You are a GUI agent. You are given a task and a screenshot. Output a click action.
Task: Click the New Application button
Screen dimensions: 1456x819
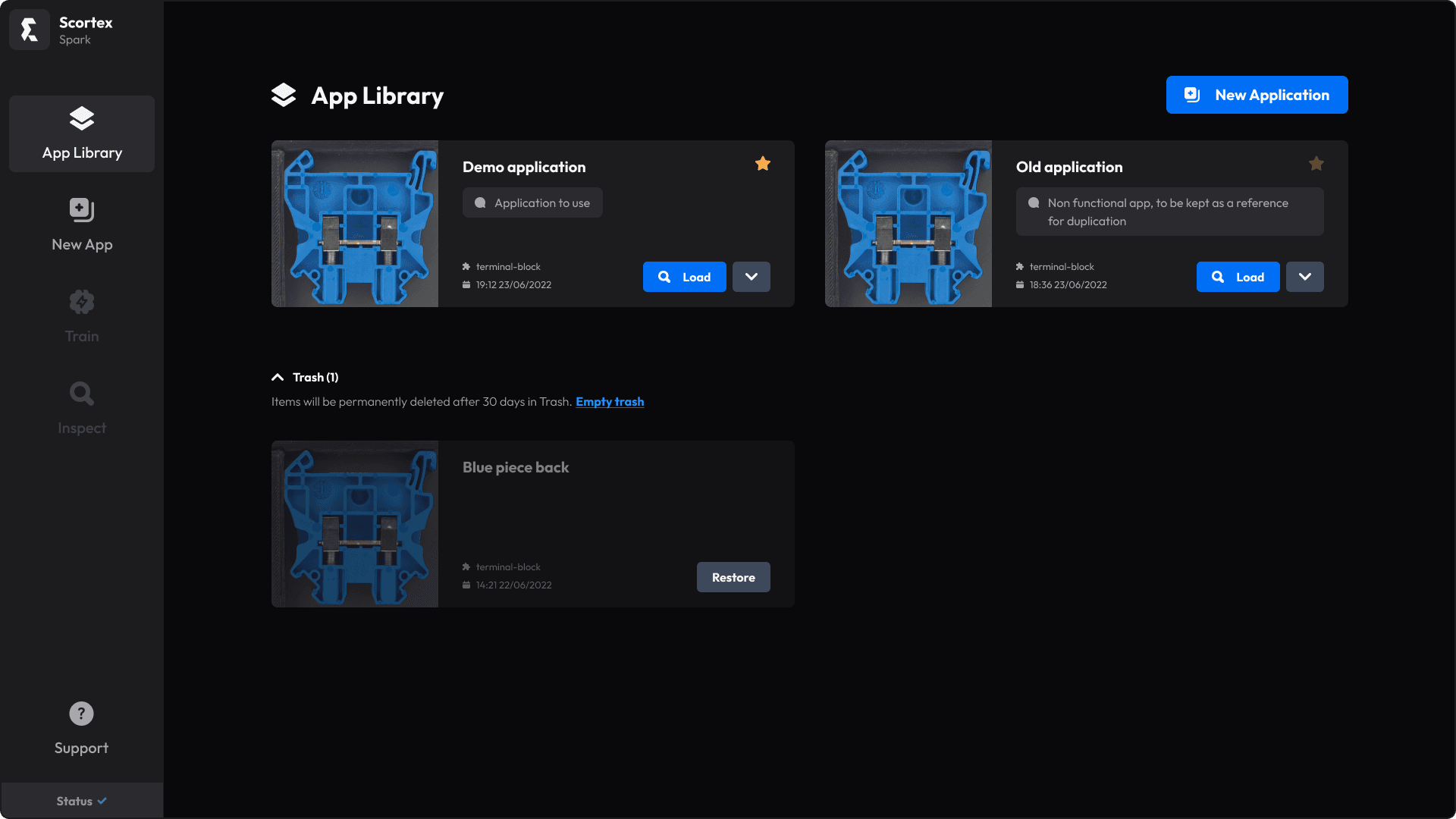click(1257, 95)
